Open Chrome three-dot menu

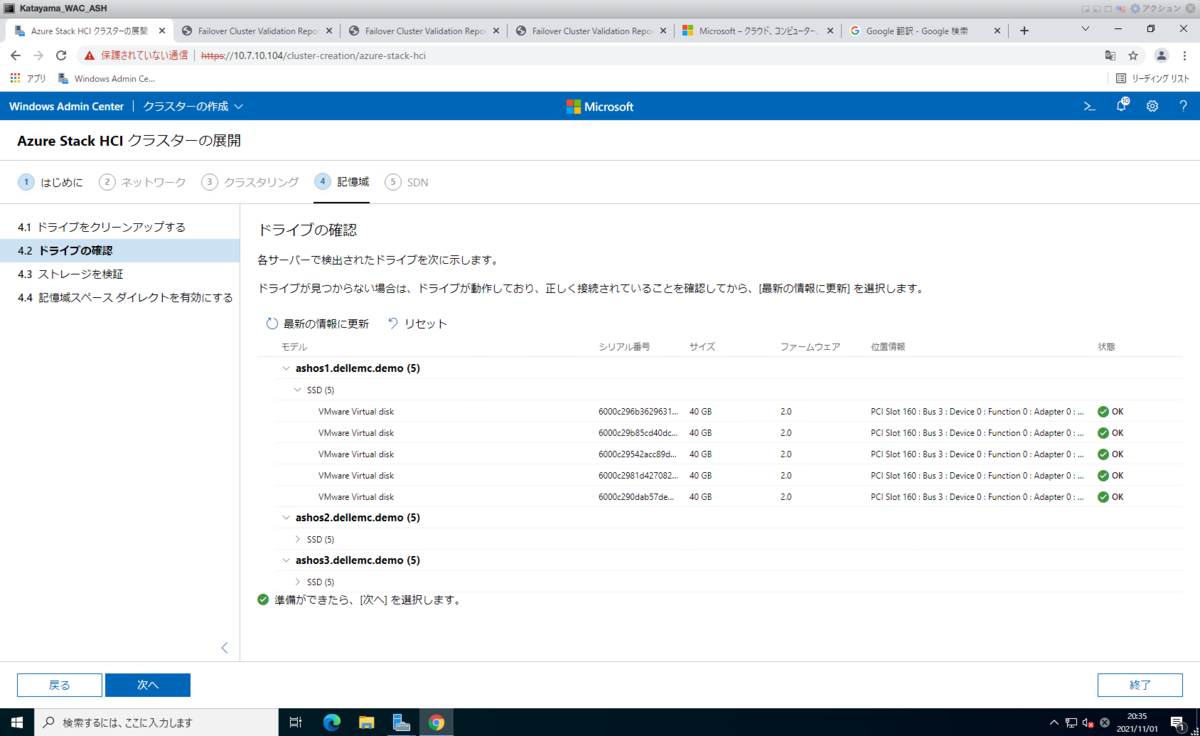[1185, 56]
